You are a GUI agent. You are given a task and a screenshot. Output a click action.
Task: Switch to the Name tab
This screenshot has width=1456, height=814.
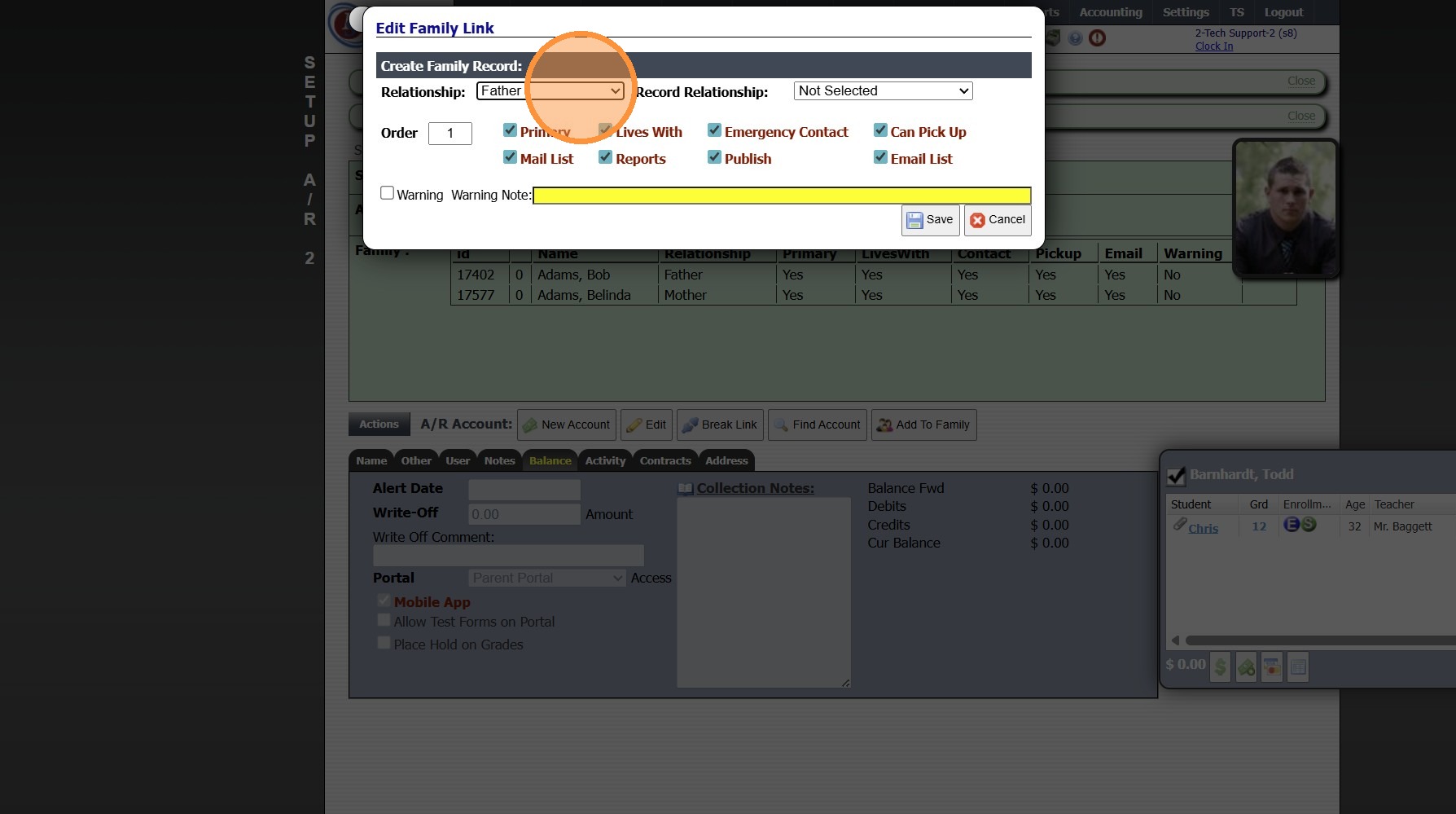click(x=371, y=461)
